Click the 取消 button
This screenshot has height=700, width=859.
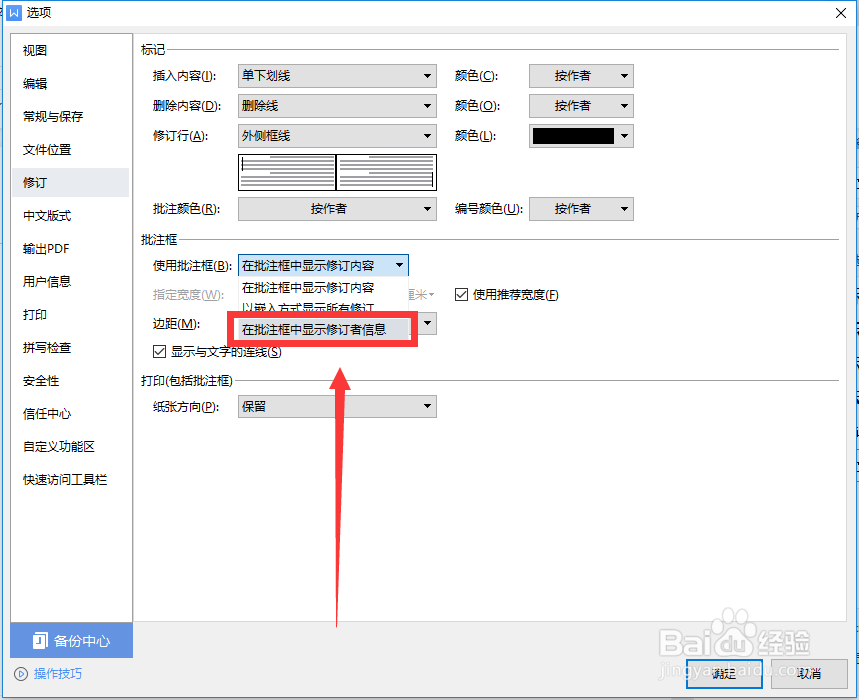(x=809, y=674)
